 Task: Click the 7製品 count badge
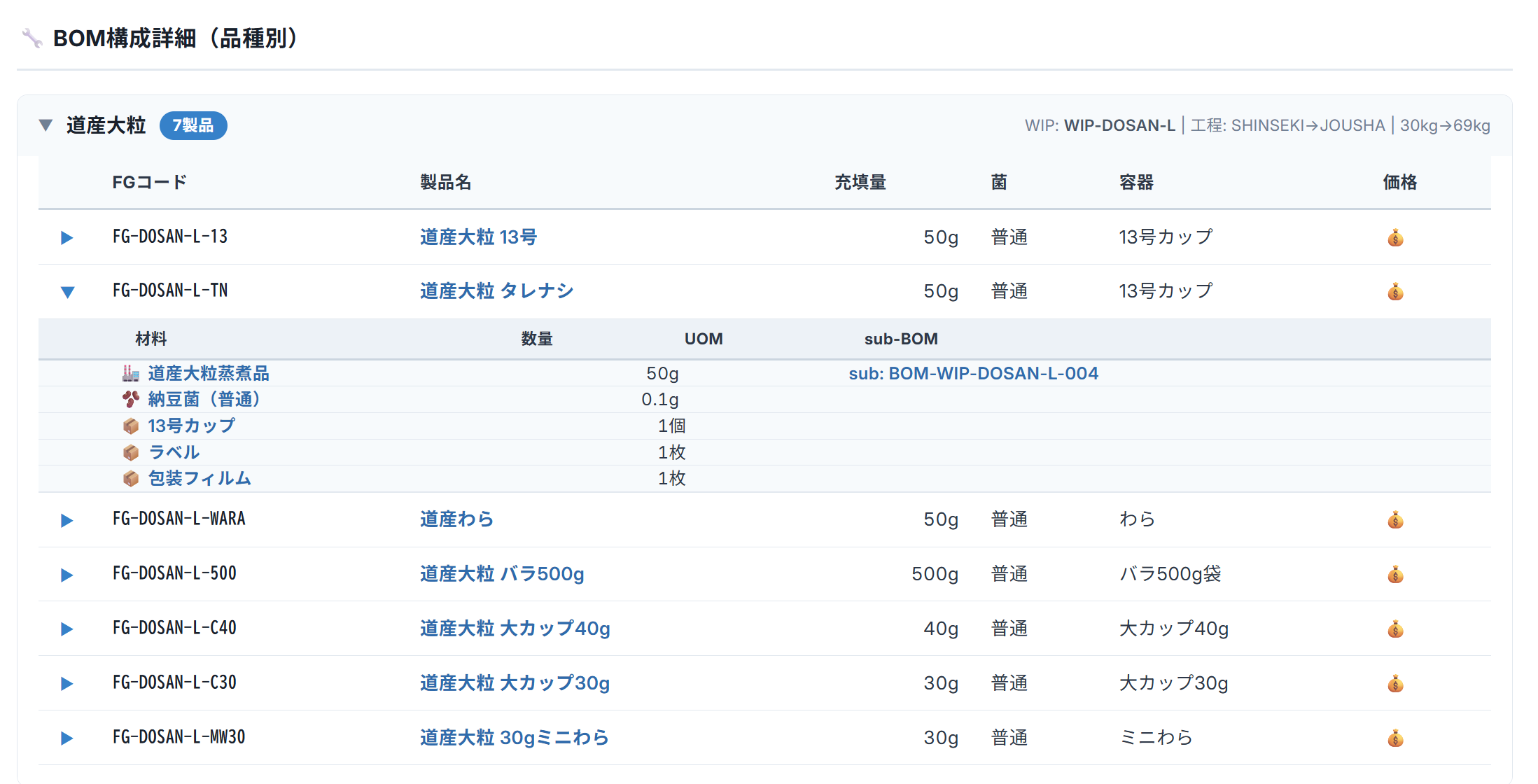tap(193, 125)
